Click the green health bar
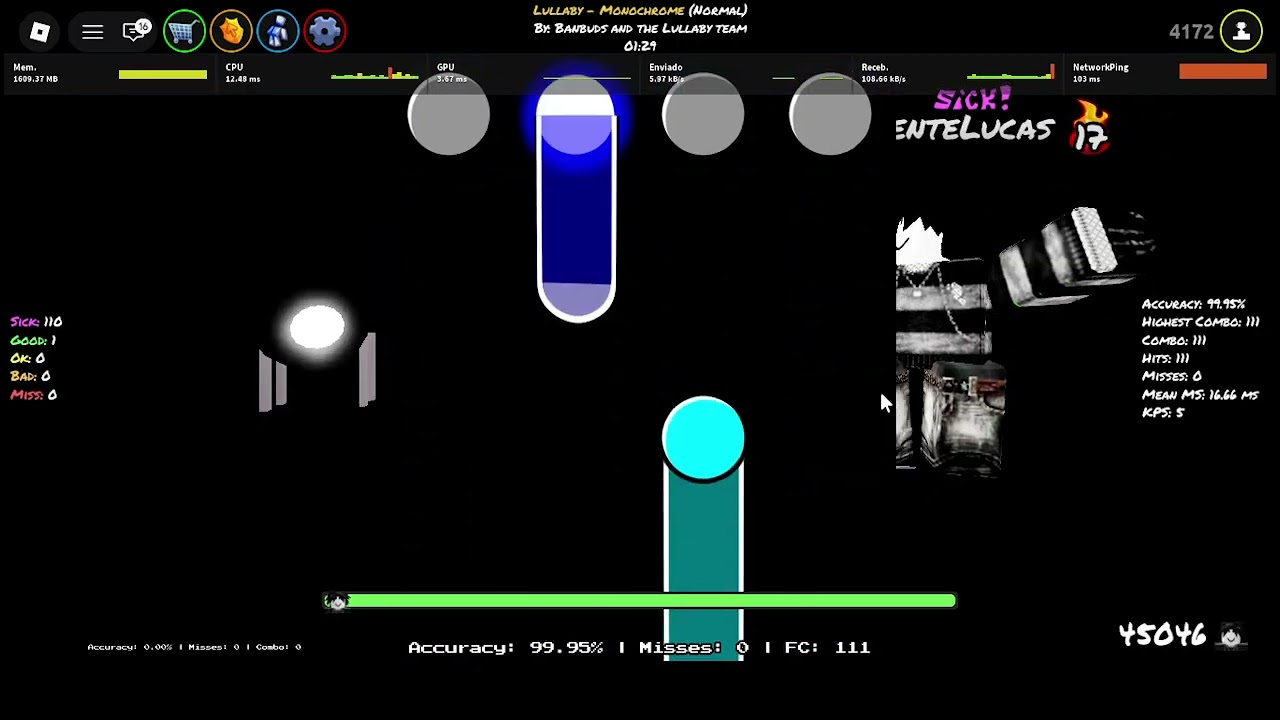The width and height of the screenshot is (1280, 720). (x=640, y=601)
